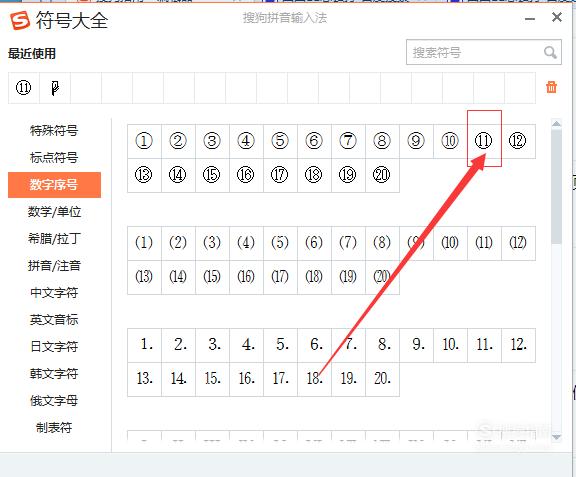Insert circled number ⑤
This screenshot has width=576, height=477.
(280, 141)
